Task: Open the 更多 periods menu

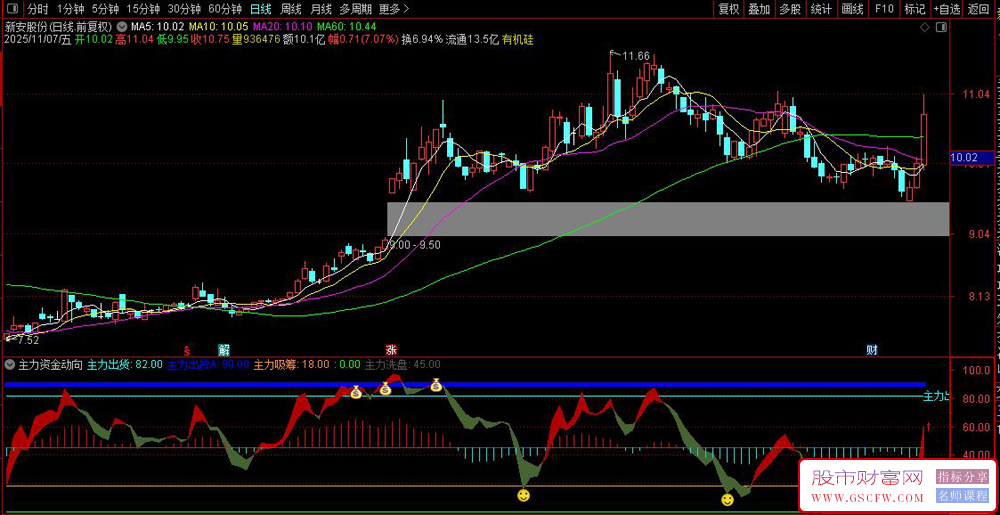Action: (393, 9)
